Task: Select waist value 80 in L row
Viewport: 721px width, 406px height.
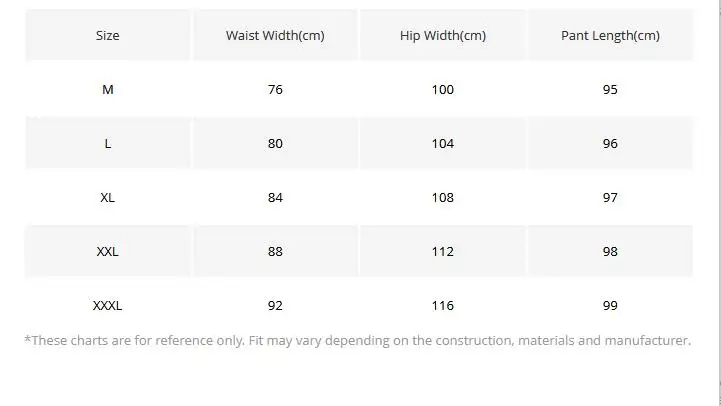Action: 275,143
